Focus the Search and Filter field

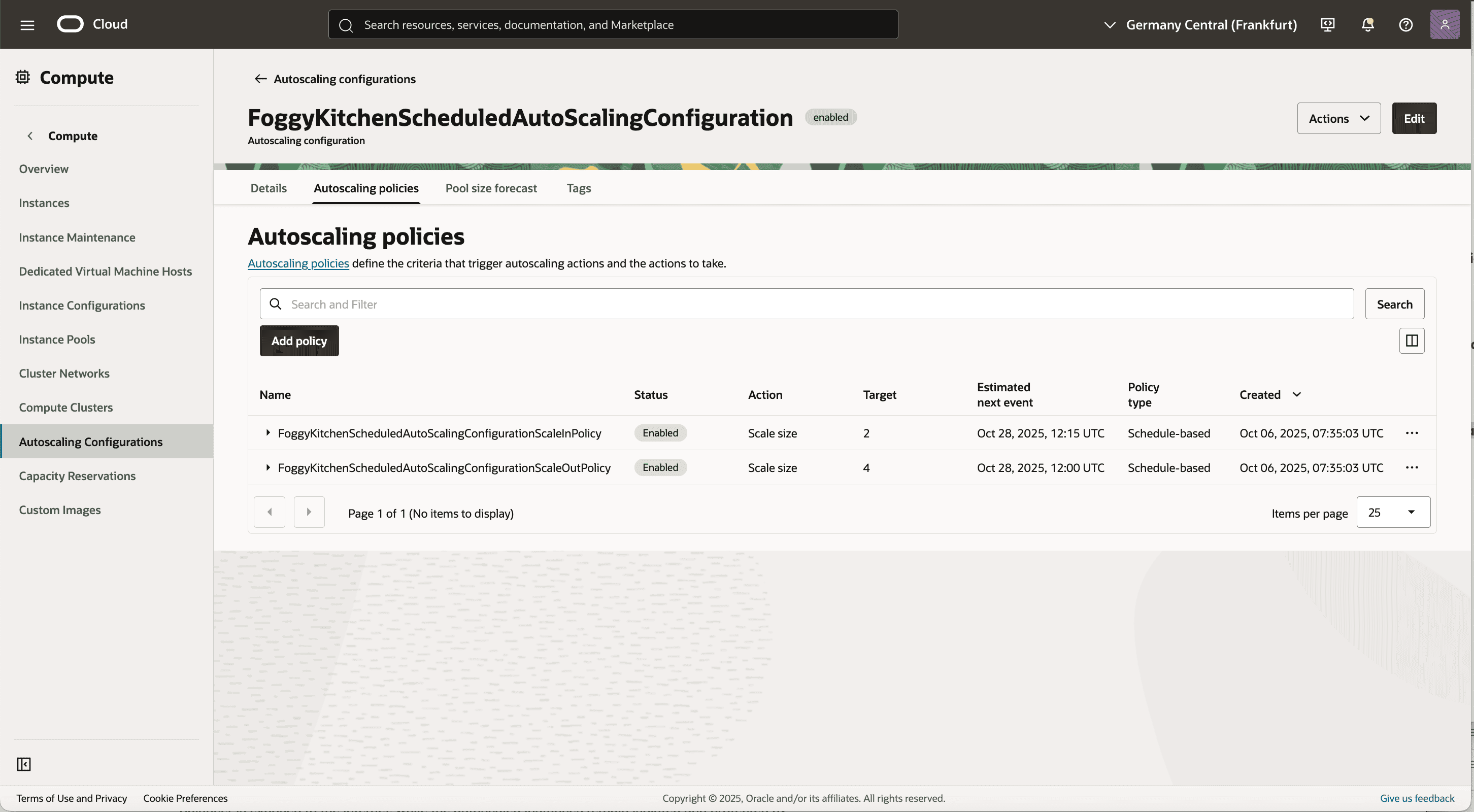tap(807, 304)
